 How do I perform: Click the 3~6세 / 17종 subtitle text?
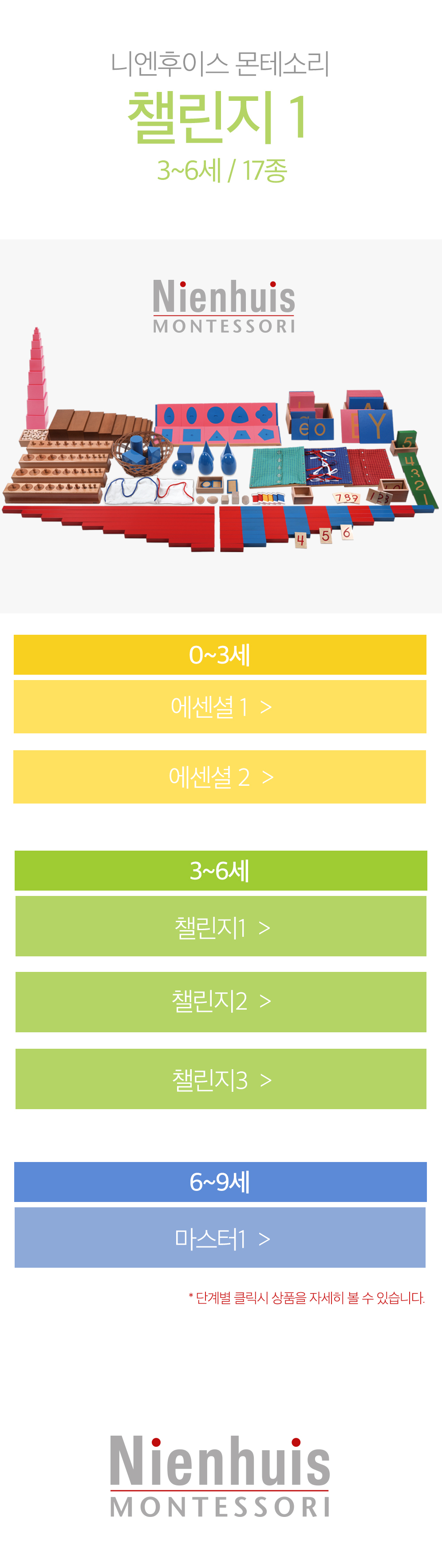[221, 171]
